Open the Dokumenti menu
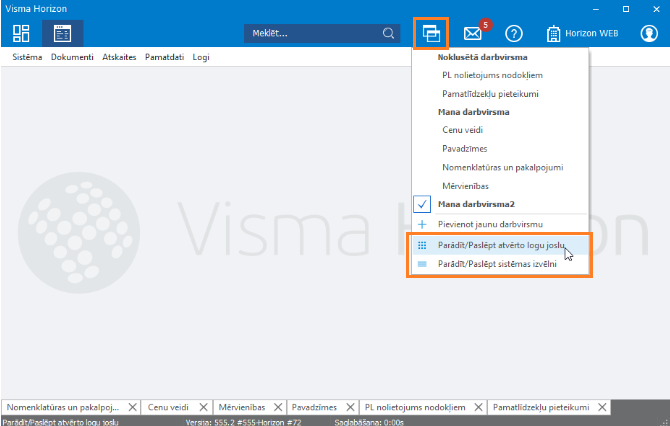The height and width of the screenshot is (426, 670). [x=72, y=57]
